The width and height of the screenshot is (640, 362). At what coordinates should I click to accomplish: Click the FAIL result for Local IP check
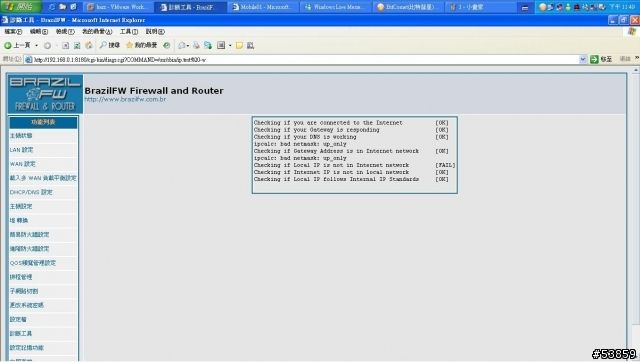tap(445, 165)
